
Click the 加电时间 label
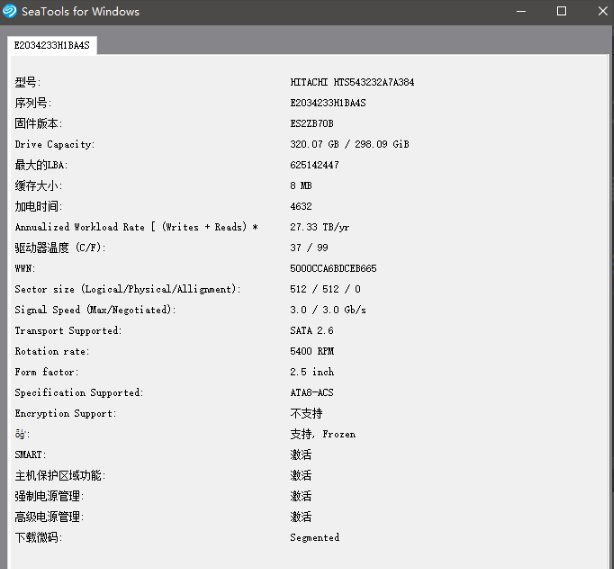coord(38,206)
